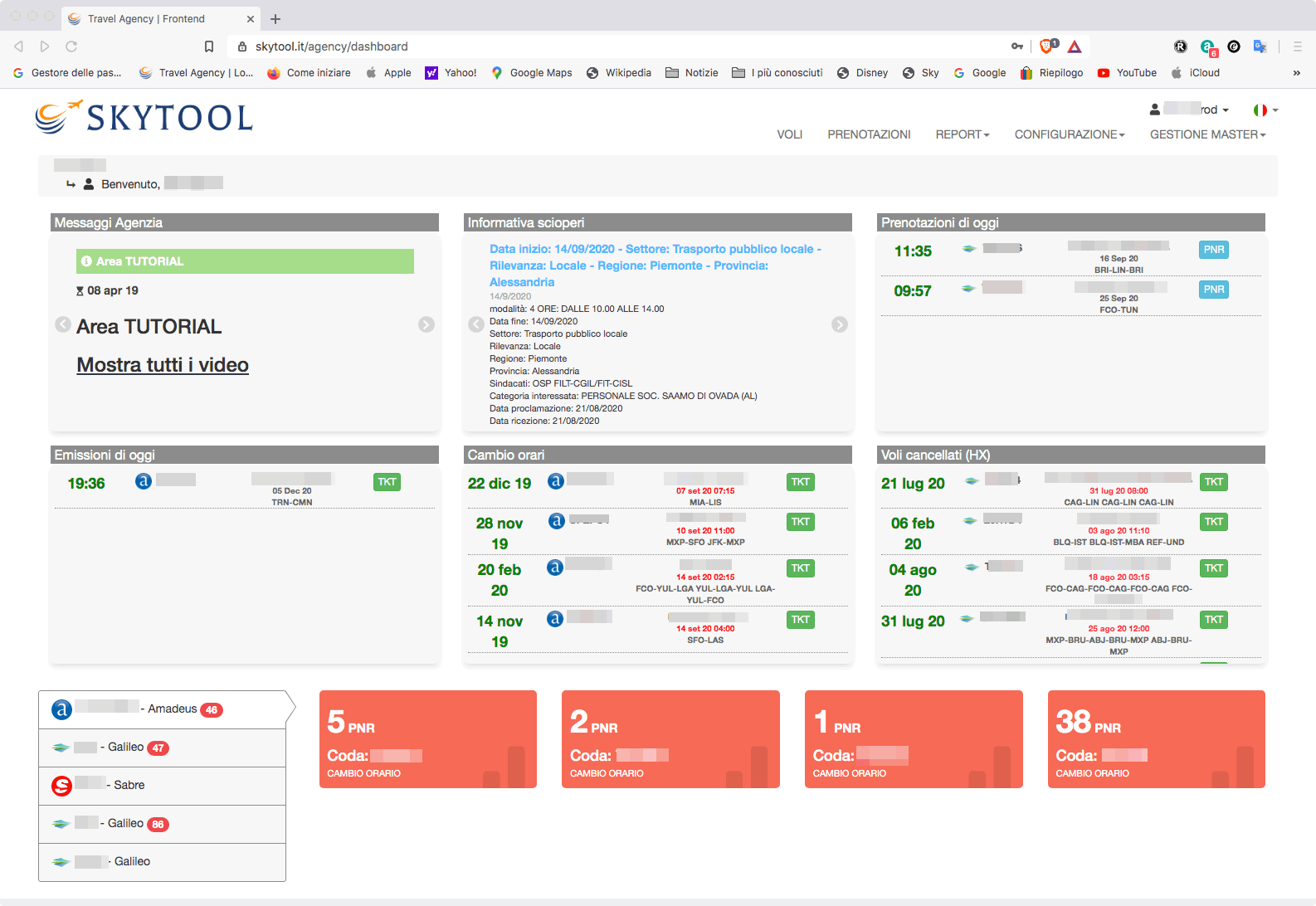Expand the CONFIGURAZIONE menu
This screenshot has height=906, width=1316.
pyautogui.click(x=1069, y=134)
